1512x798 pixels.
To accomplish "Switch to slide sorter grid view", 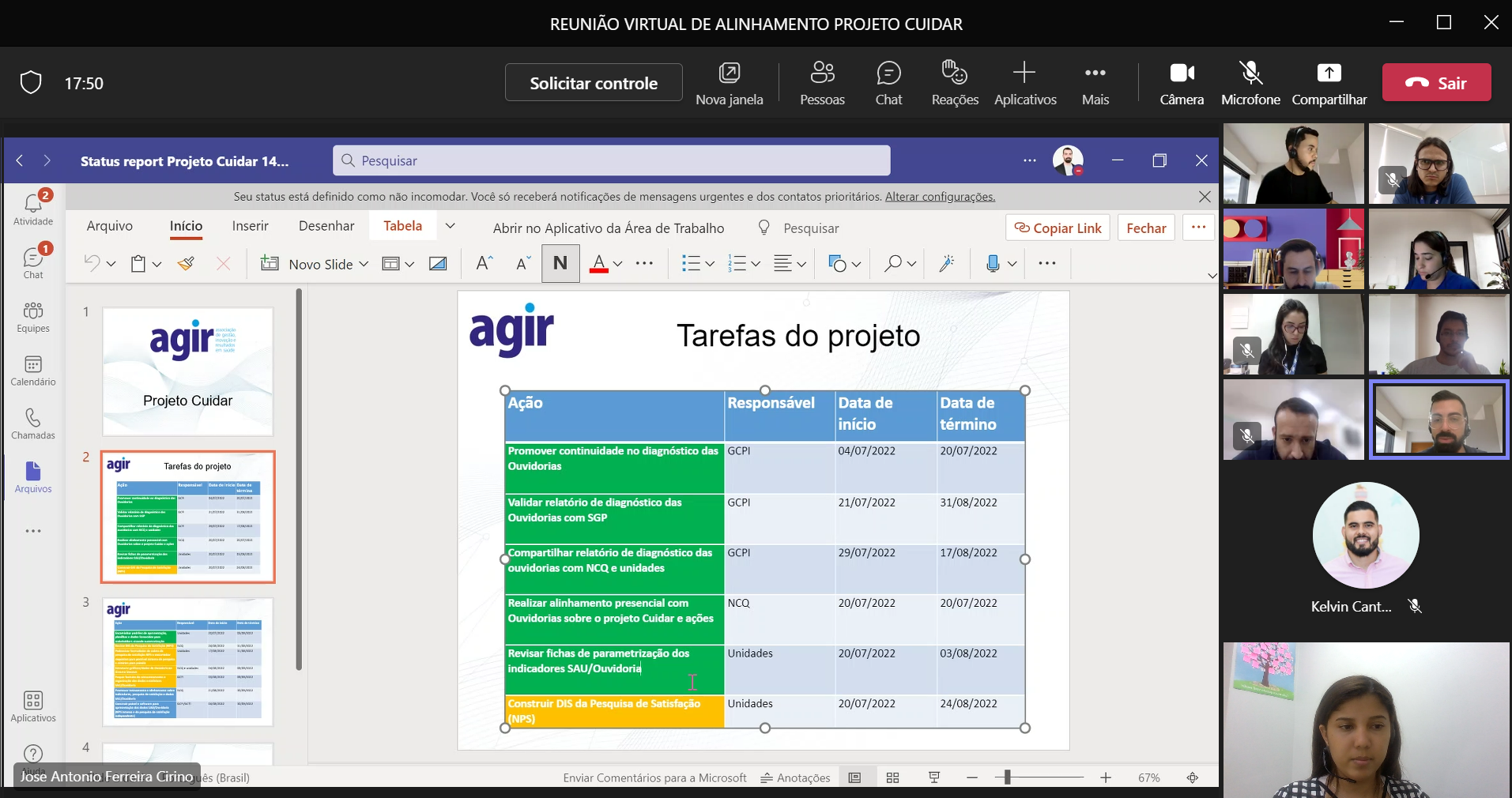I will [x=893, y=777].
